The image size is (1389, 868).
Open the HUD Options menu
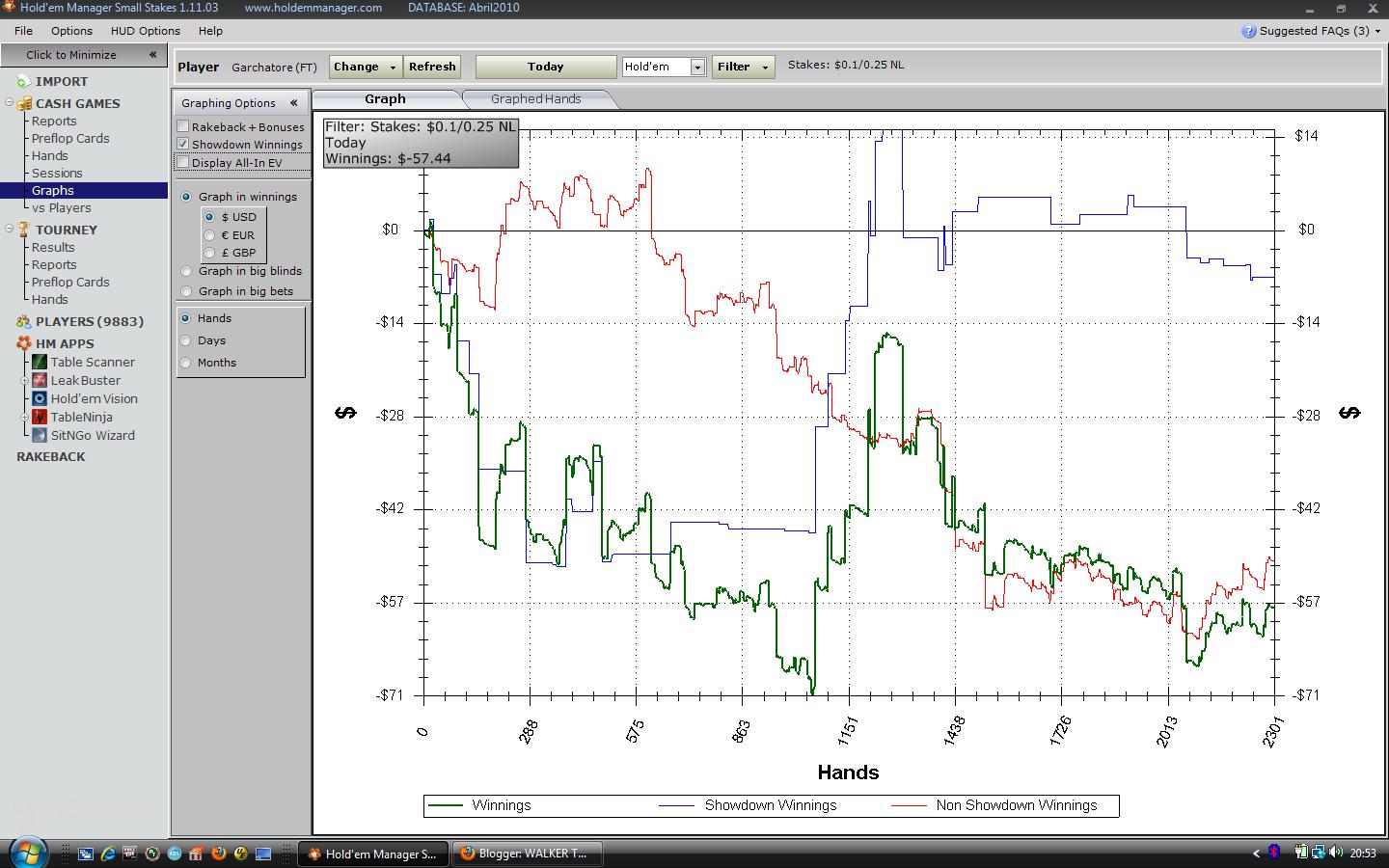pyautogui.click(x=145, y=31)
